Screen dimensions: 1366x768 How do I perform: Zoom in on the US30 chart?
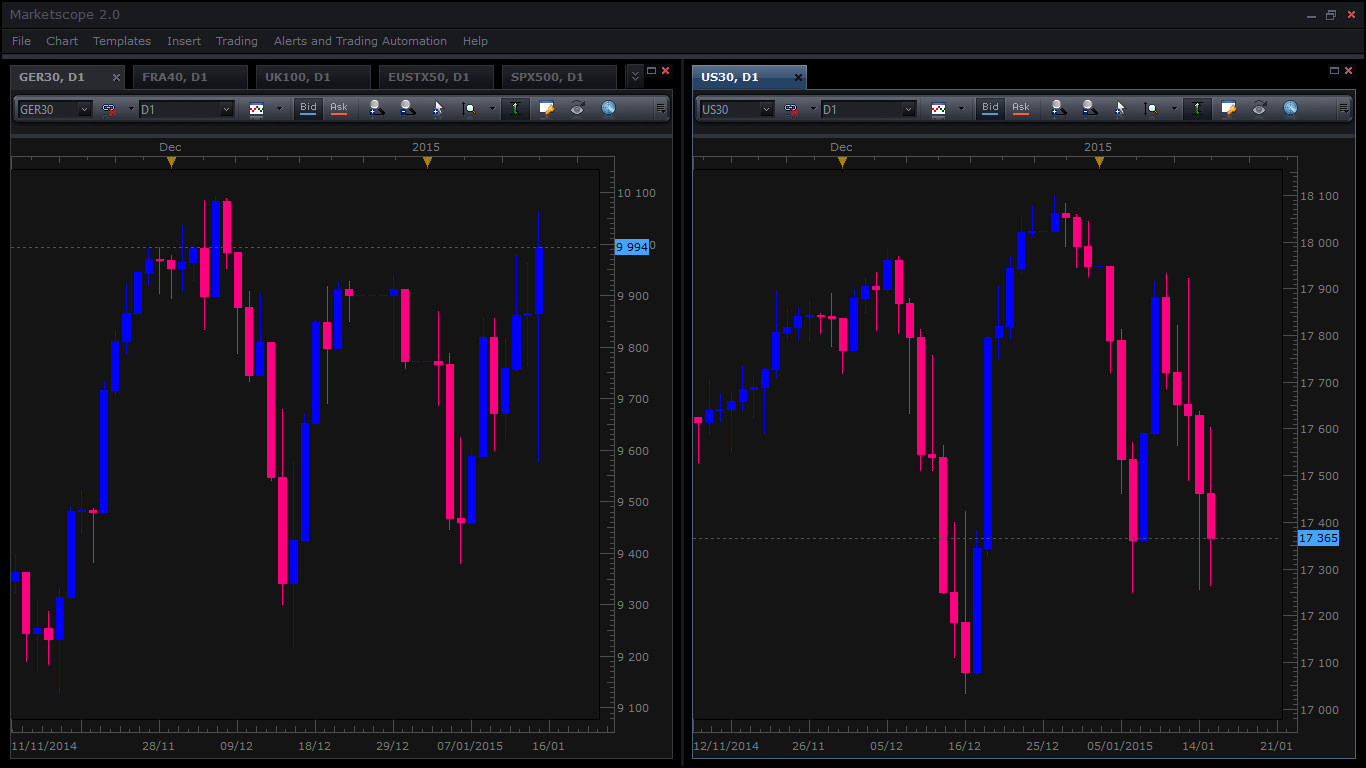[1058, 109]
